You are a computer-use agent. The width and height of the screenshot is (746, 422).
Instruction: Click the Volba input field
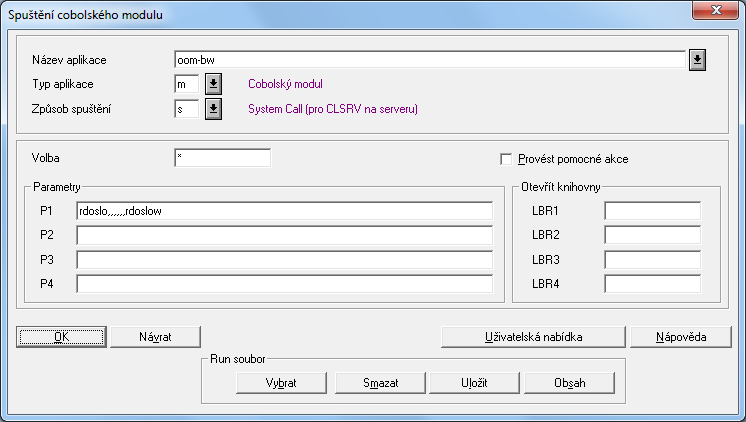[222, 158]
